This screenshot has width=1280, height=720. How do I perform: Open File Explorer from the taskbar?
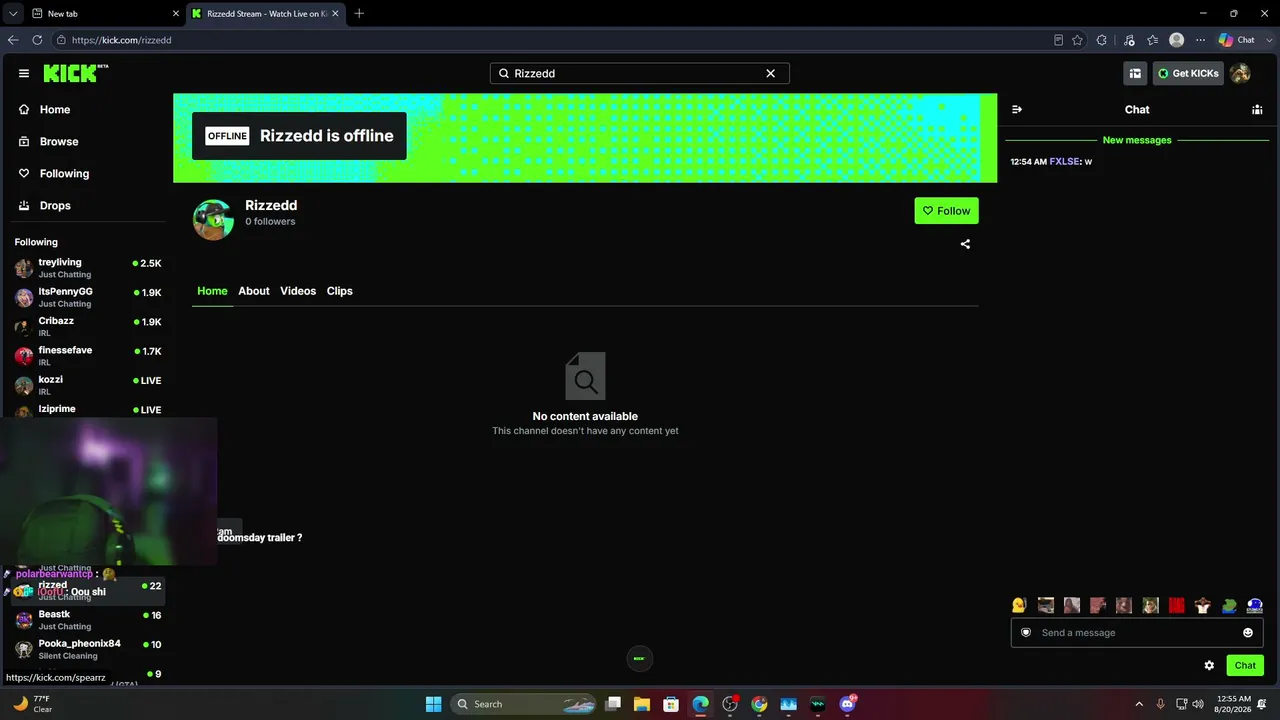tap(641, 704)
